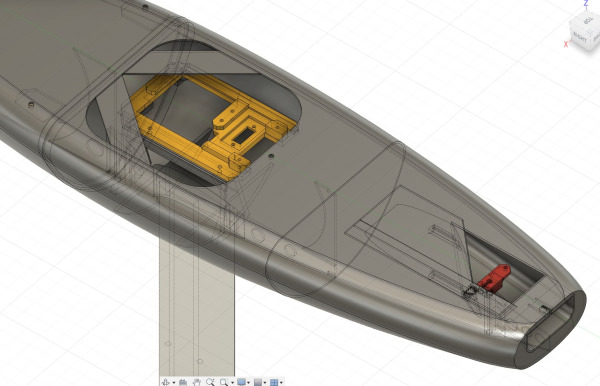Screen dimensions: 600x386
Task: Activate the Look At tool
Action: 183,382
